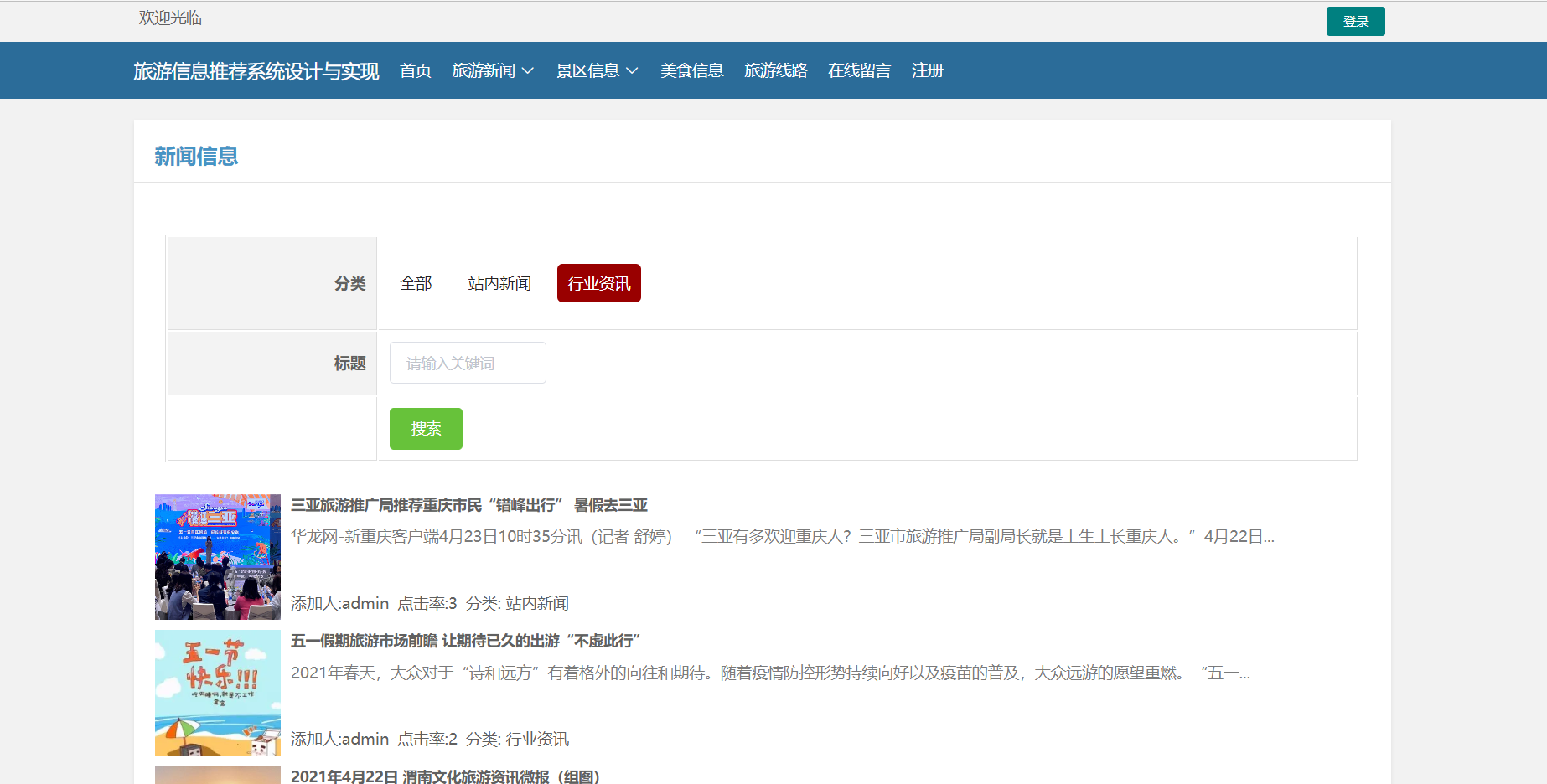This screenshot has width=1547, height=784.
Task: Click the 注册 register link
Action: (928, 70)
